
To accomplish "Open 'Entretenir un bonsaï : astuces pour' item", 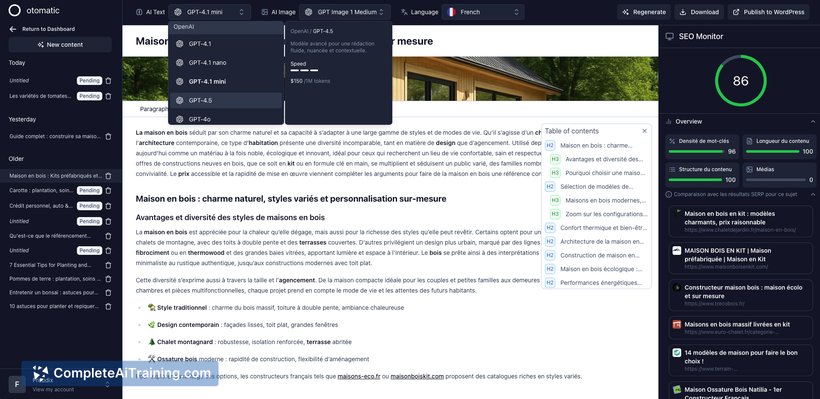I will point(54,293).
